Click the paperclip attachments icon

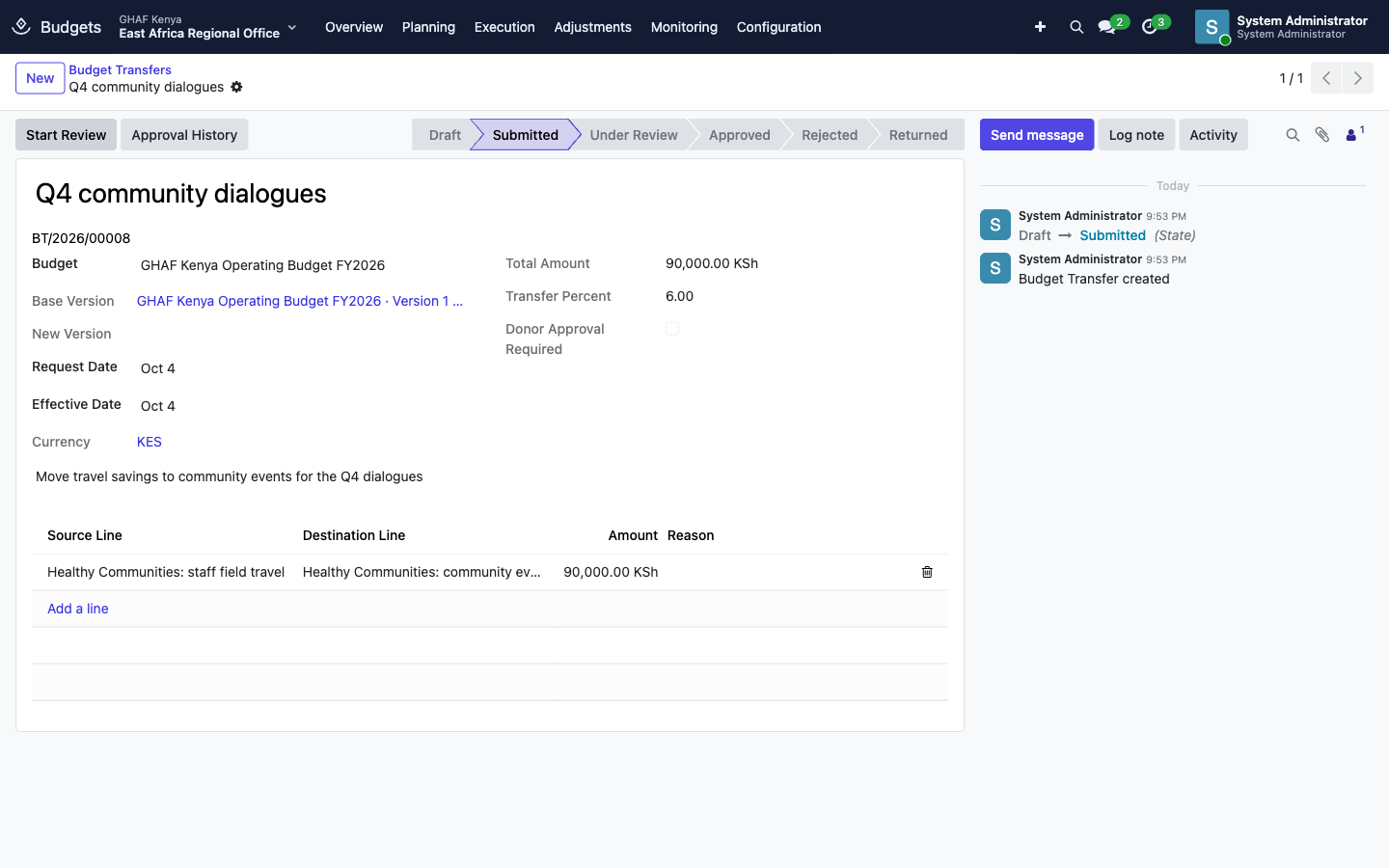pyautogui.click(x=1322, y=135)
